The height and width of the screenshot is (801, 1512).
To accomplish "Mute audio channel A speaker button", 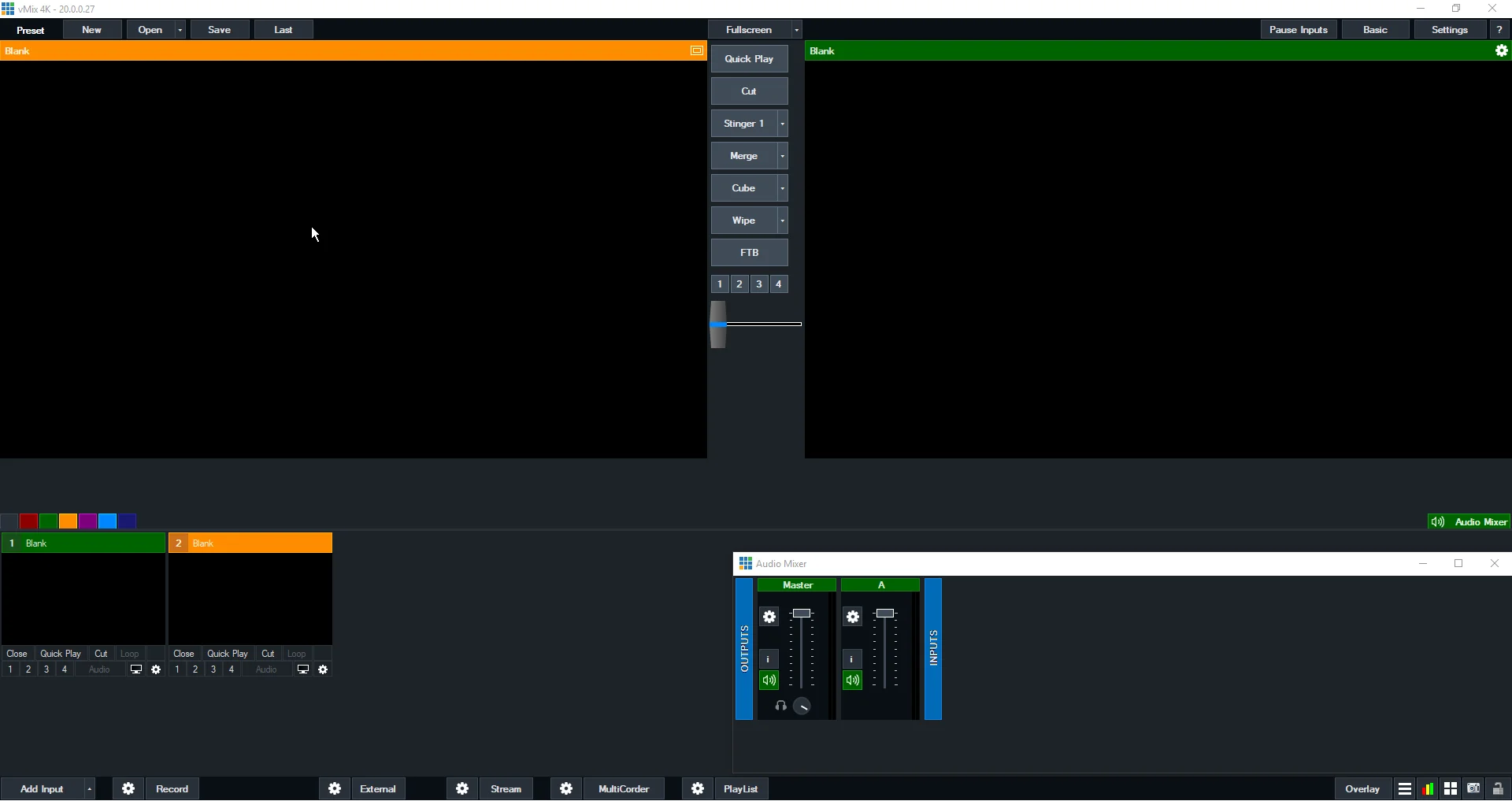I will click(852, 680).
